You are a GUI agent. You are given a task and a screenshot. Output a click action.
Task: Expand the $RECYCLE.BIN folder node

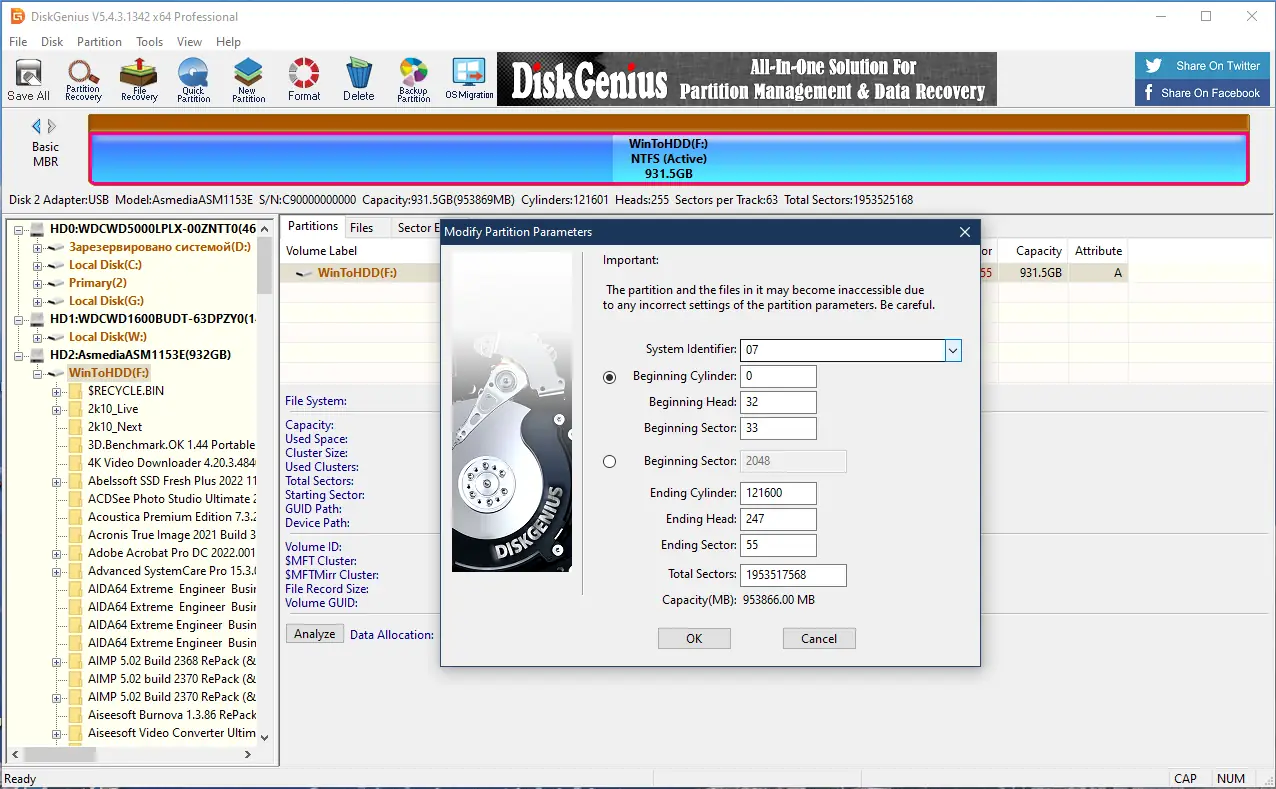(57, 391)
